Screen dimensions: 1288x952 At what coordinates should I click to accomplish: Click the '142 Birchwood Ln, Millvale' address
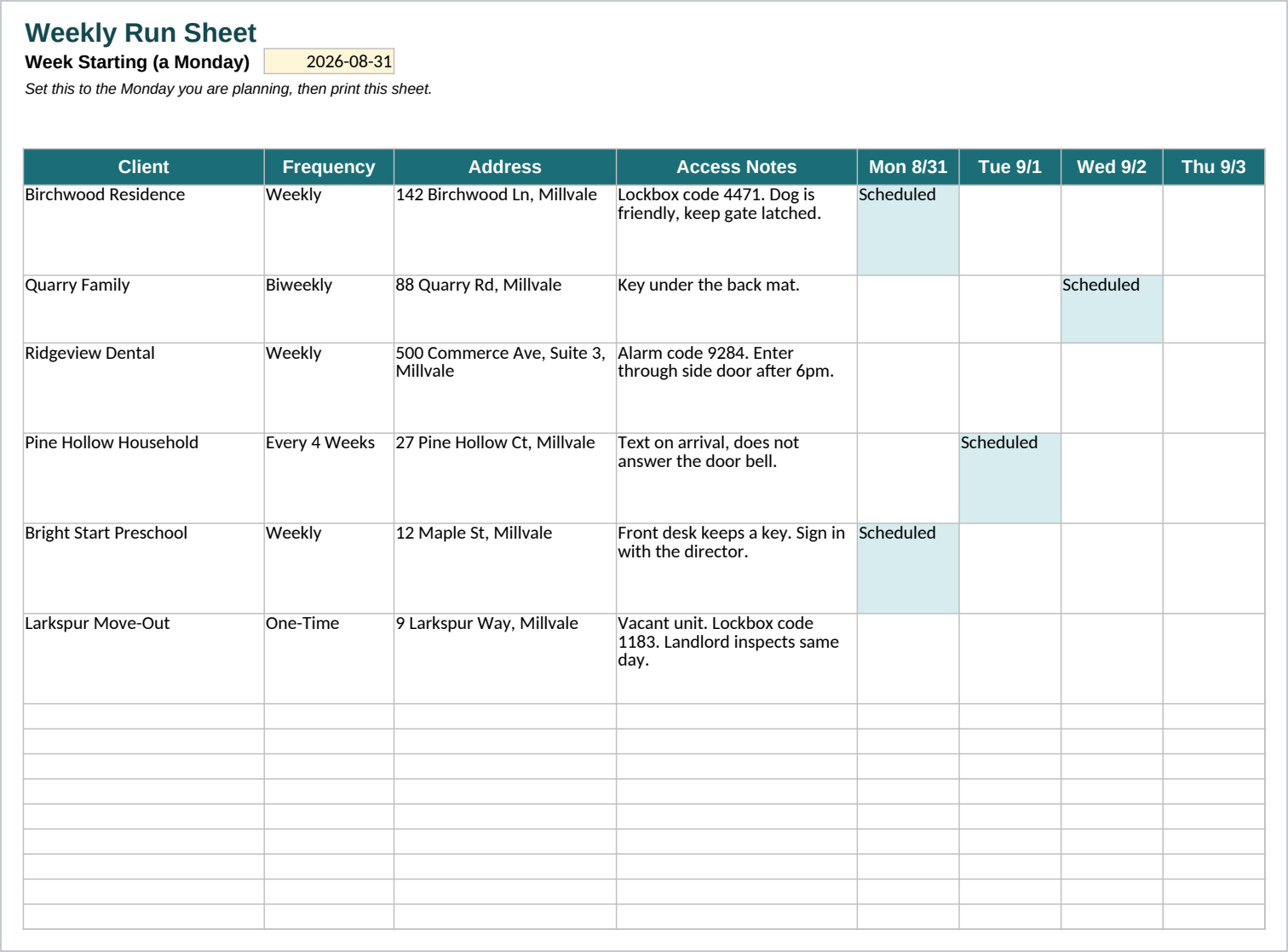coord(505,230)
